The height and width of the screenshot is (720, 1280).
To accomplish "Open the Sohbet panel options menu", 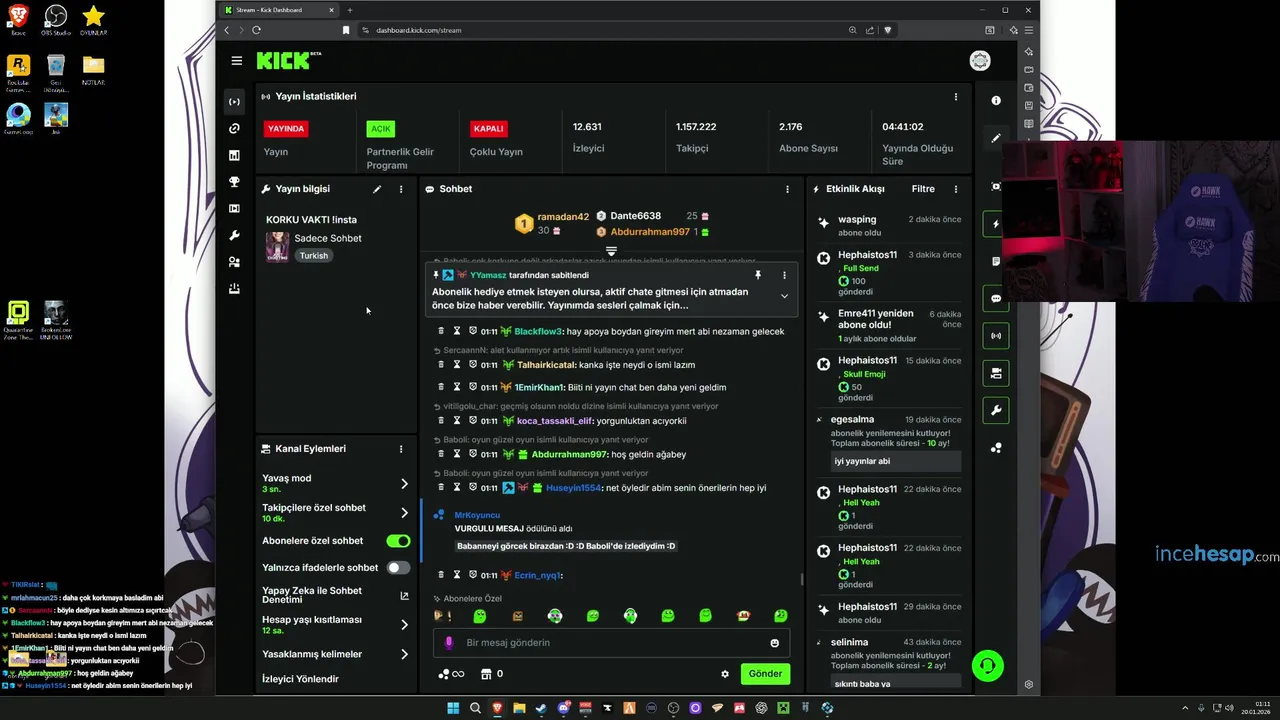I will pos(787,189).
